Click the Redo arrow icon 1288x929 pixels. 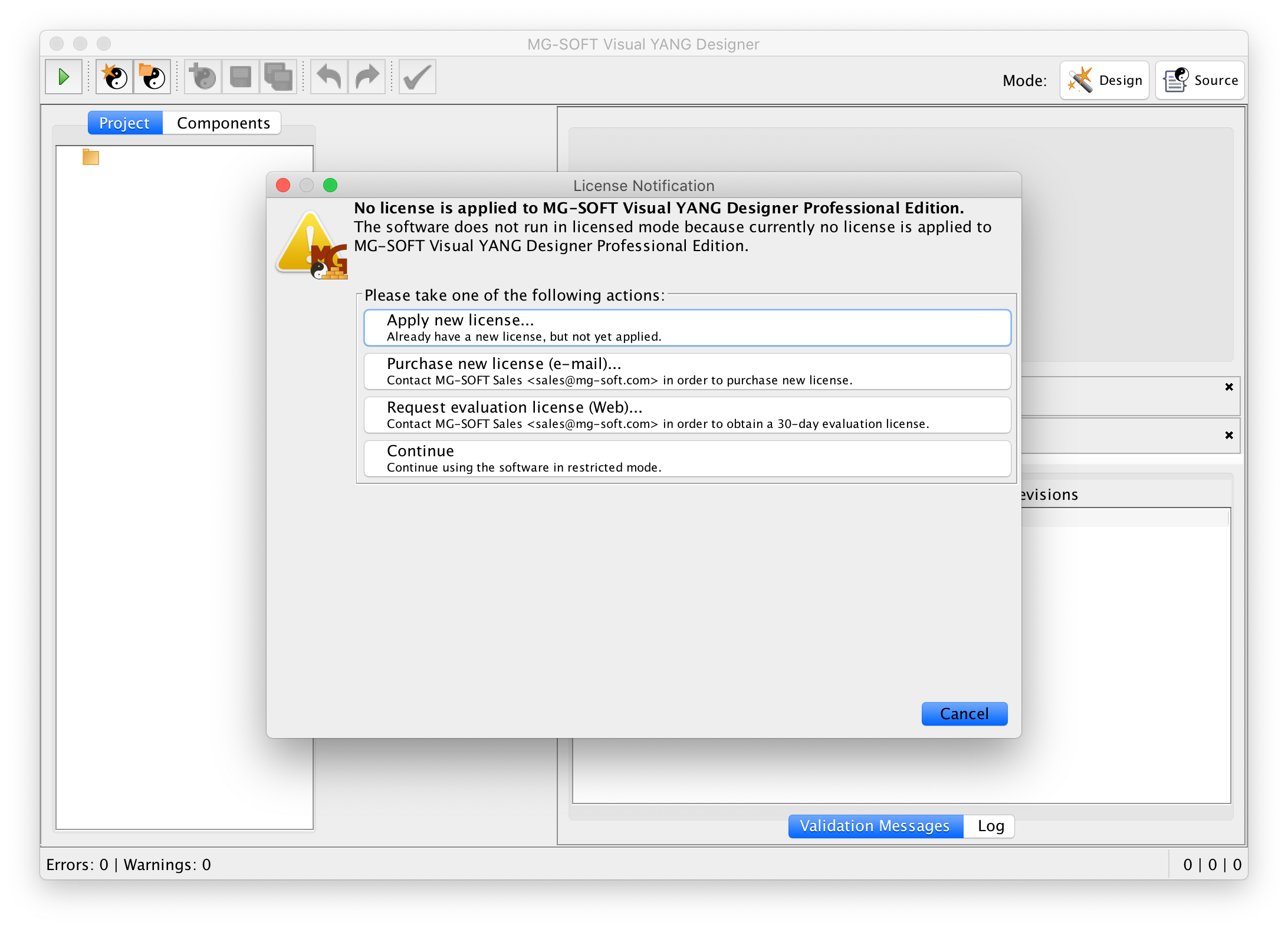click(367, 77)
